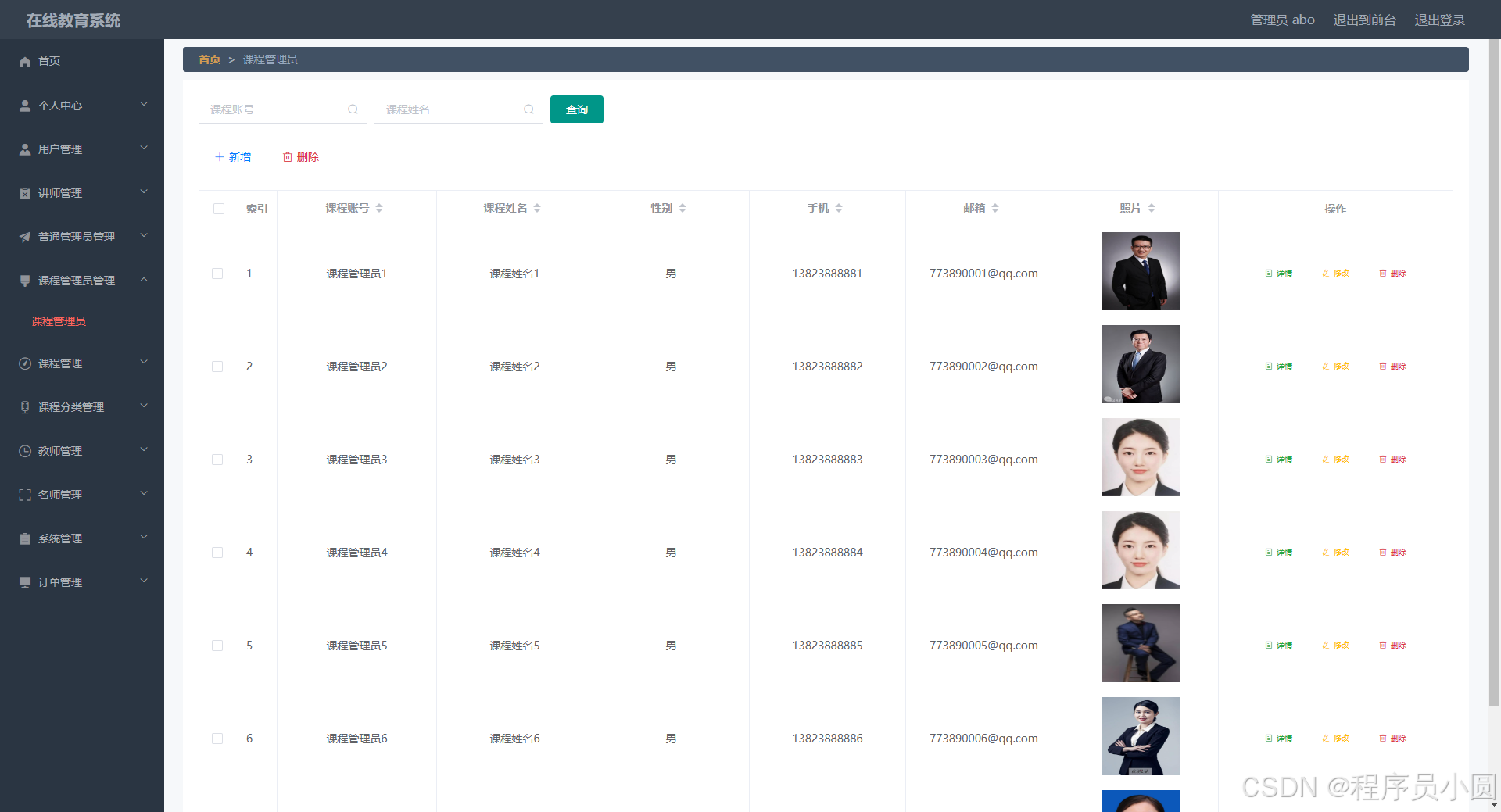The image size is (1501, 812).
Task: Check the row 3 checkbox
Action: (217, 460)
